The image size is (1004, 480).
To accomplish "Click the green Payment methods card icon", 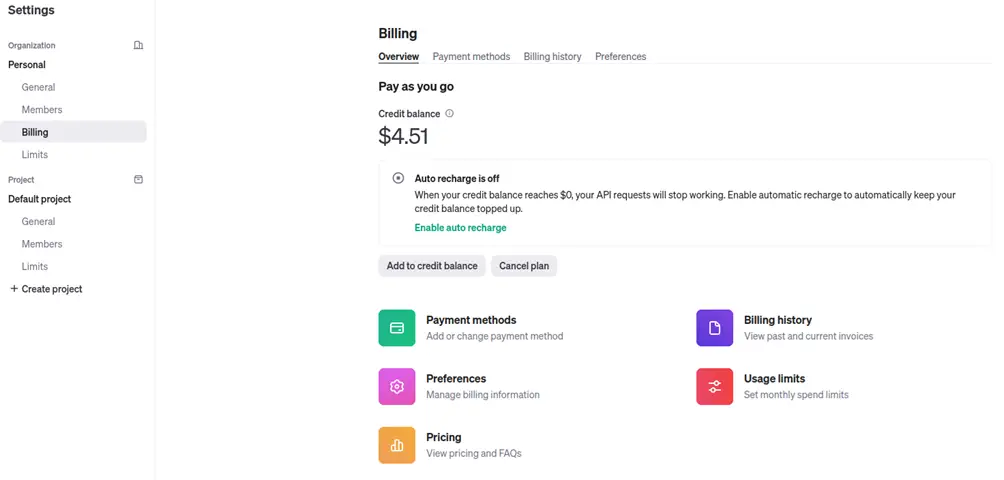I will pos(396,328).
